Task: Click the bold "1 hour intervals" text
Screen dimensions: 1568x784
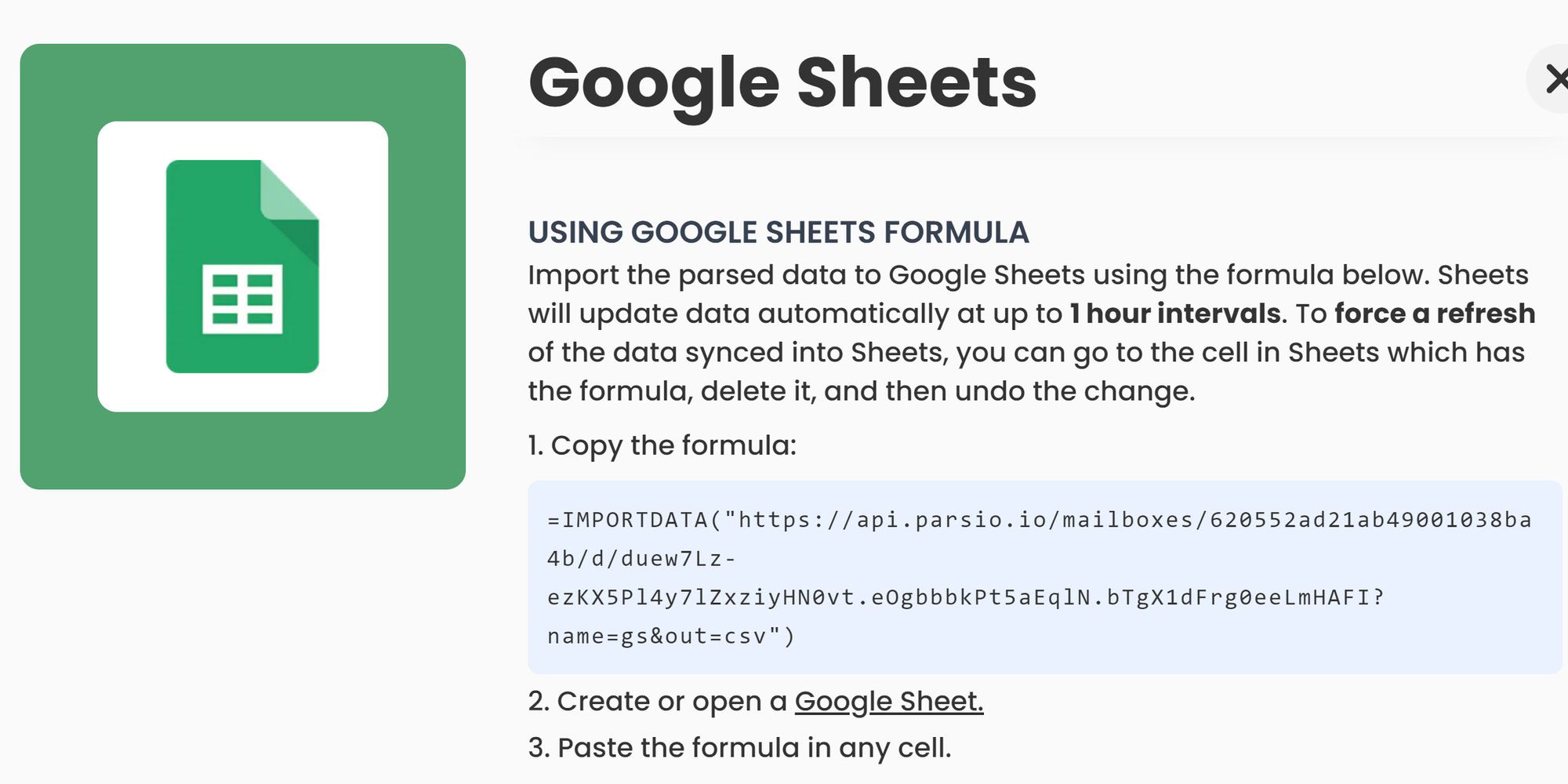Action: 1175,314
